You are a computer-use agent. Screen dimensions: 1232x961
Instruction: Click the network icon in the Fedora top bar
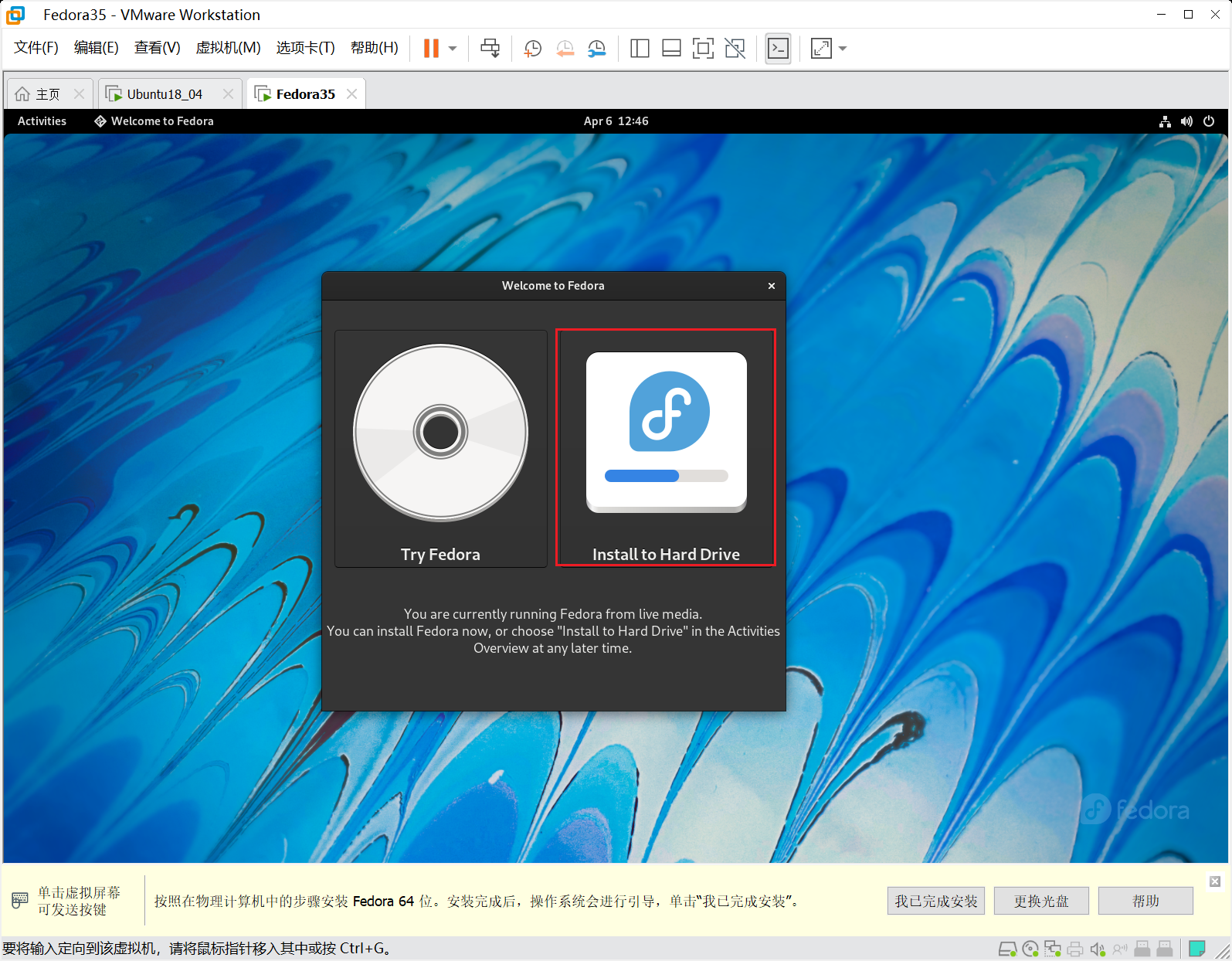1165,121
